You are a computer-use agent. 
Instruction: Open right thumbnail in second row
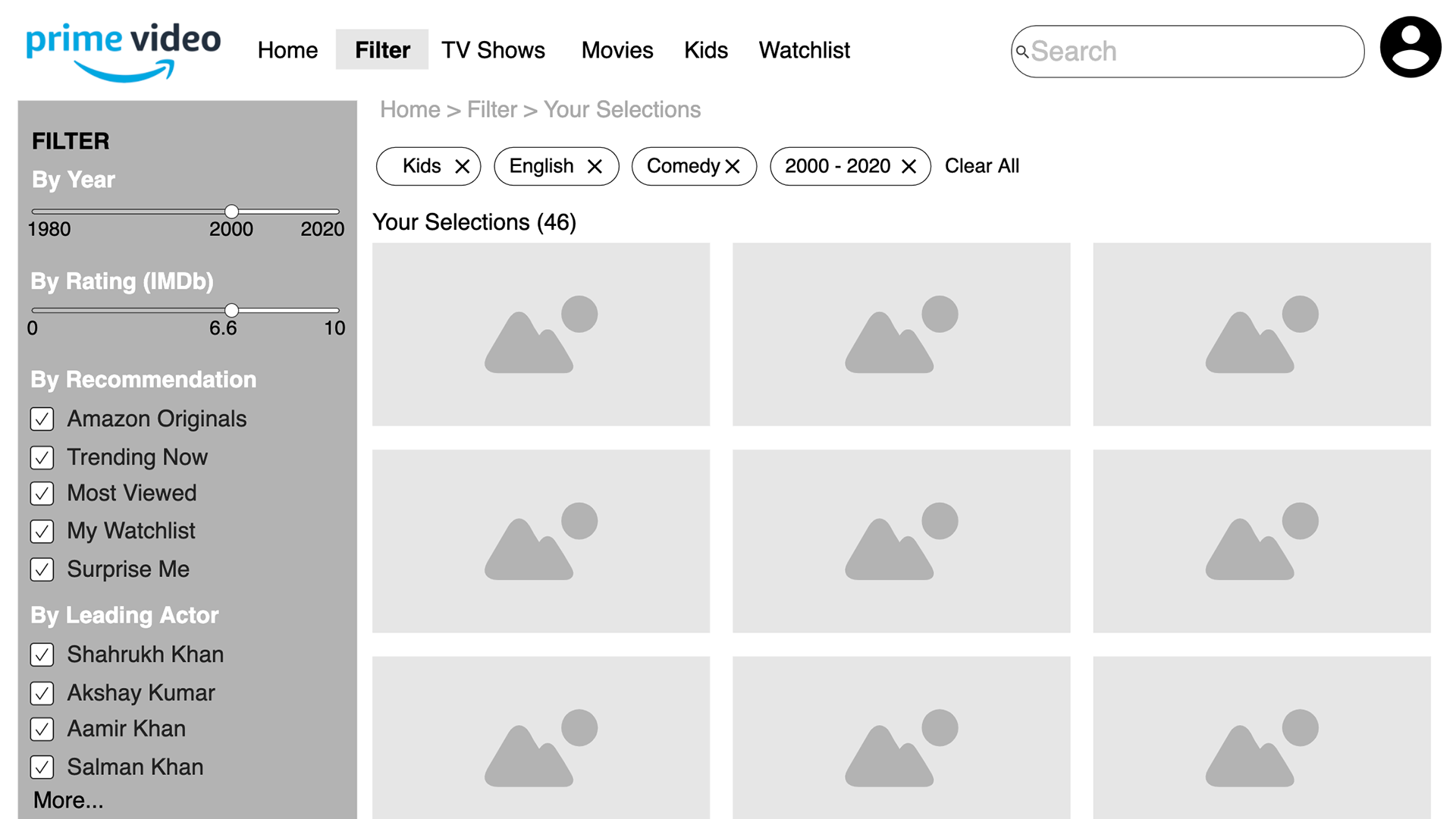click(x=1262, y=541)
